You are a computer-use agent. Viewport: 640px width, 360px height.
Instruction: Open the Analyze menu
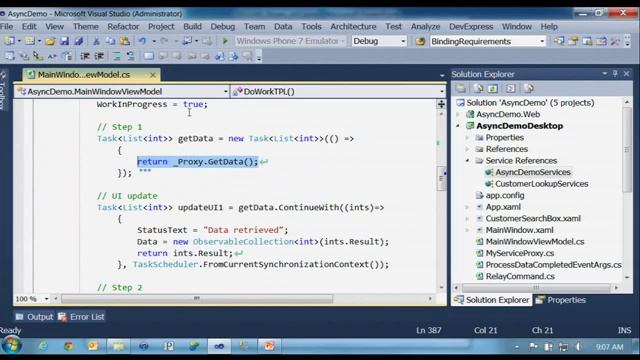[x=425, y=27]
